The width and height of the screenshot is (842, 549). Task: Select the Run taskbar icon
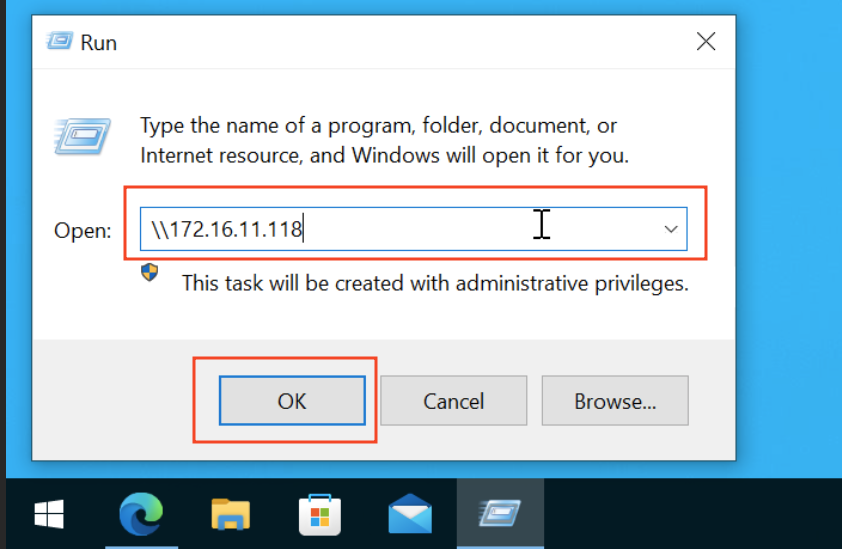coord(500,515)
